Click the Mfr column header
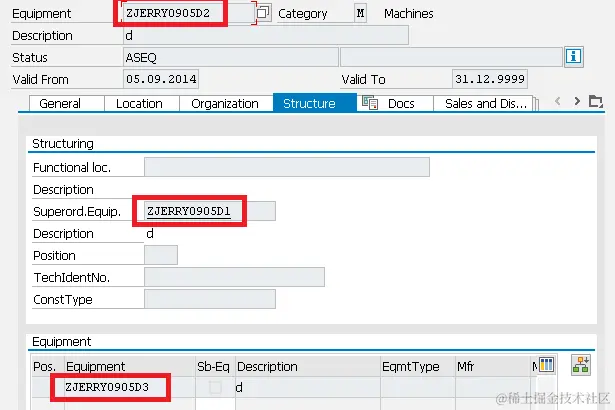The height and width of the screenshot is (410, 615). coord(493,366)
